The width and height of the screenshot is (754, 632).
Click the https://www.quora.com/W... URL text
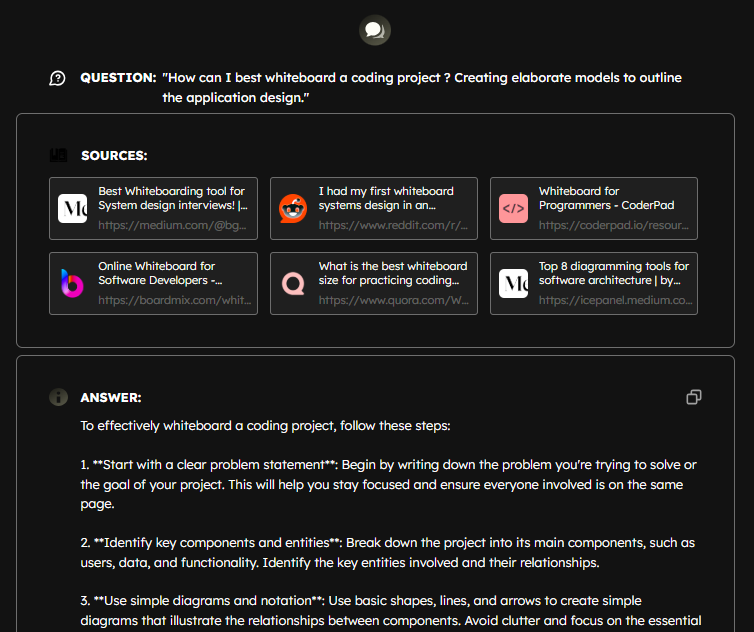[393, 300]
